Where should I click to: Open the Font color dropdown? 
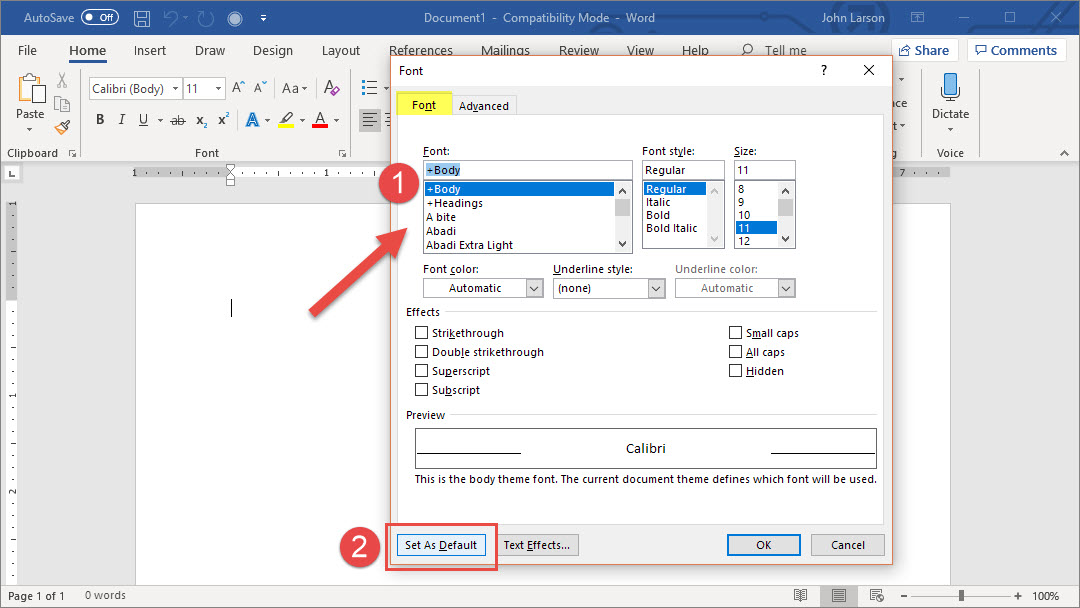click(483, 288)
